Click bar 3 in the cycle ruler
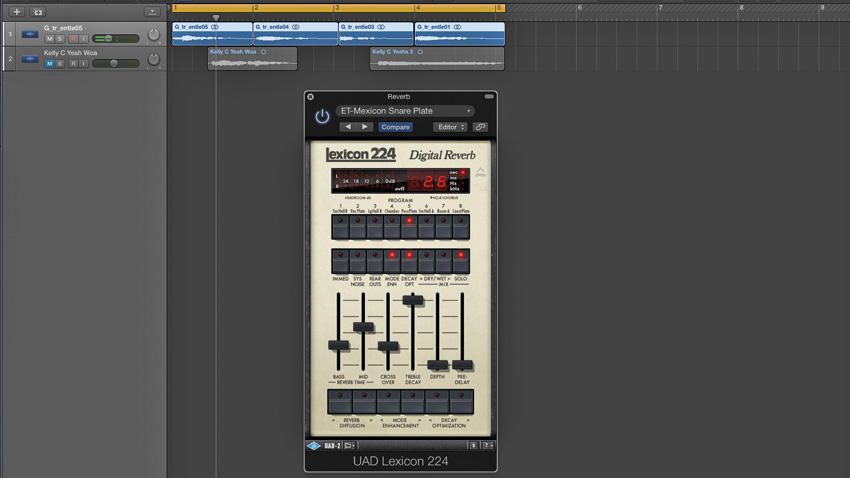This screenshot has height=478, width=850. point(337,8)
